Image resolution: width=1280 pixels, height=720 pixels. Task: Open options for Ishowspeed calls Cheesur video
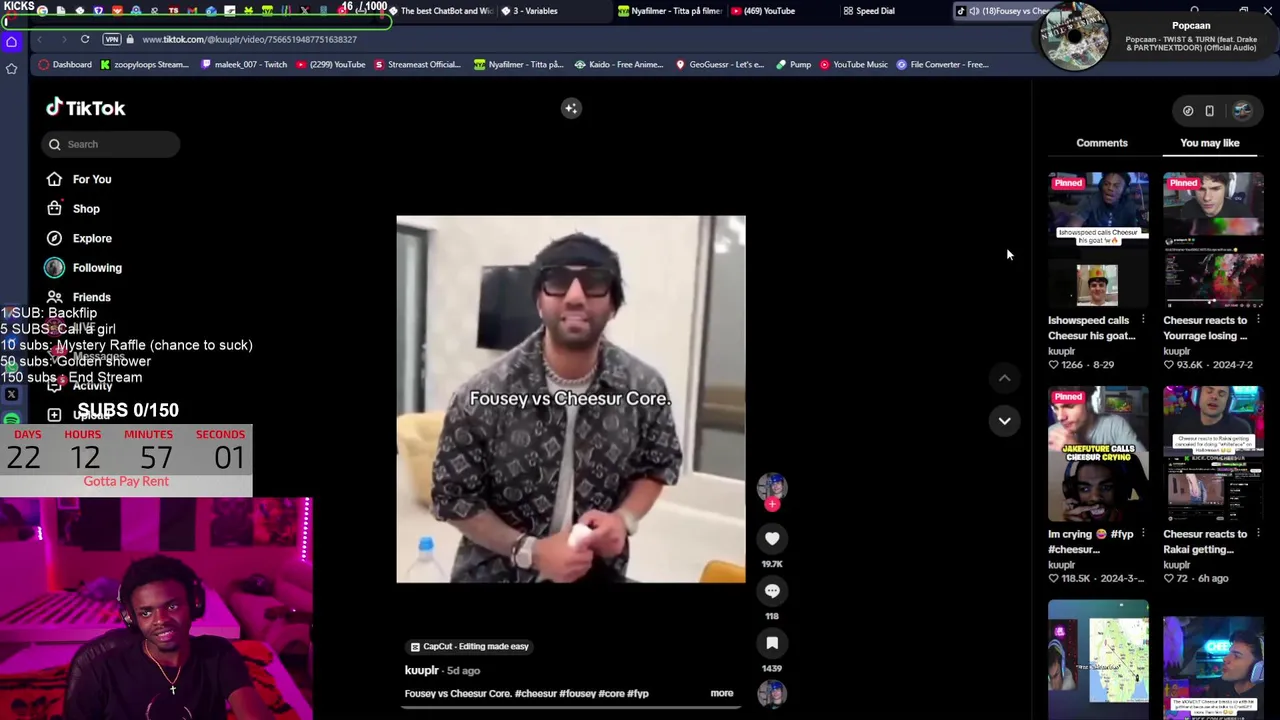coord(1143,320)
